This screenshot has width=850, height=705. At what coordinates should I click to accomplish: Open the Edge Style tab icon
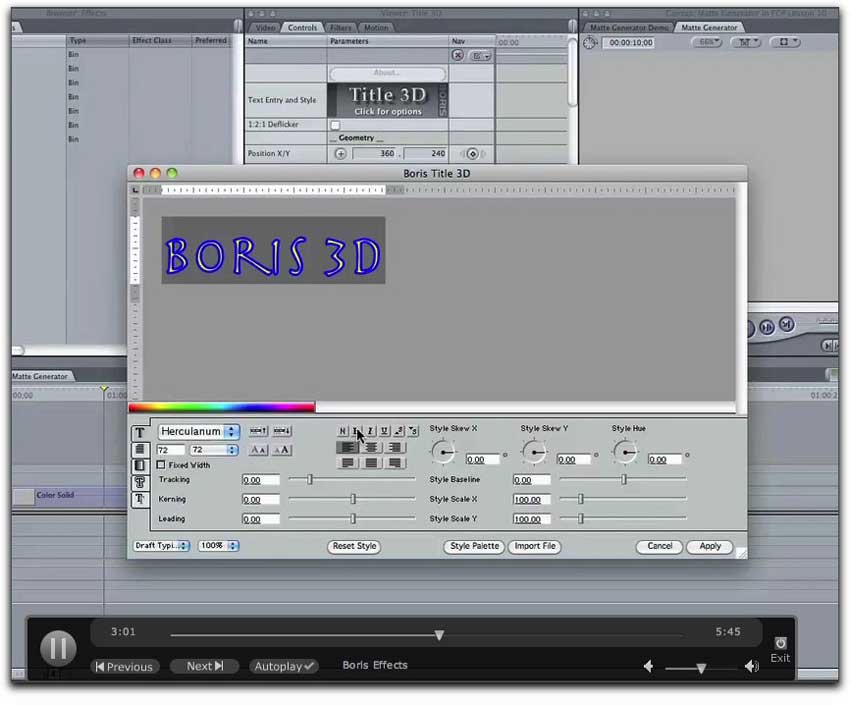coord(140,482)
